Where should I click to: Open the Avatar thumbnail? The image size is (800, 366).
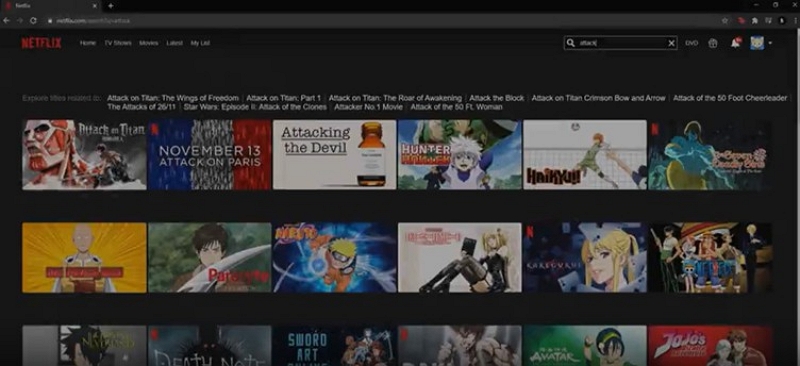coord(585,346)
